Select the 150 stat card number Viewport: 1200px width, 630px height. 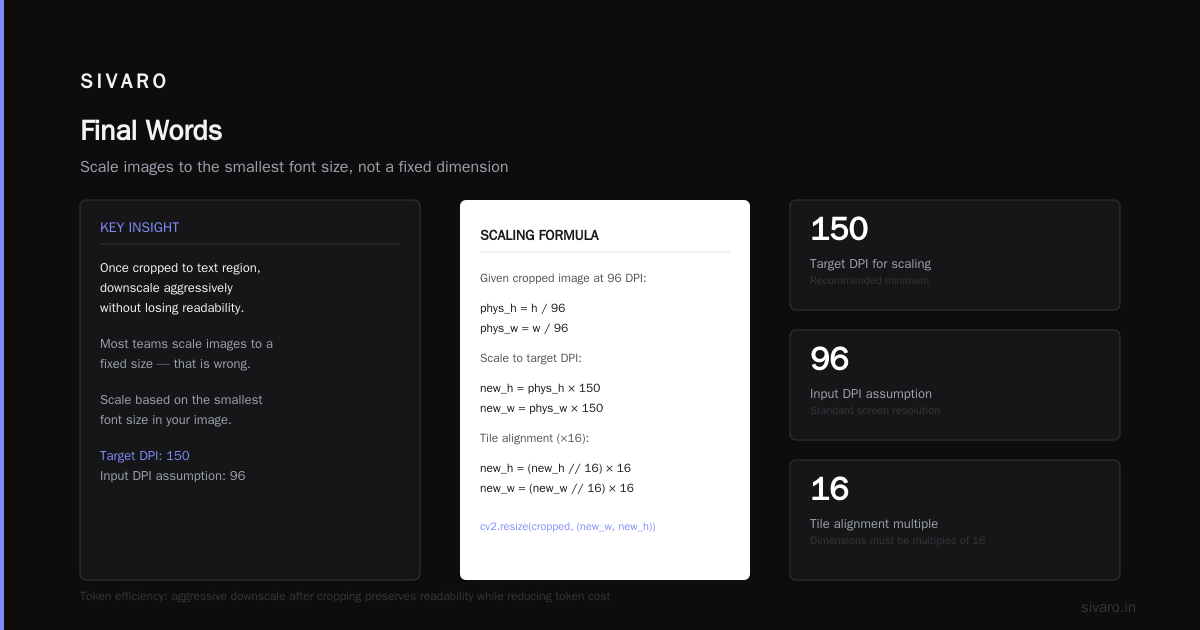point(839,229)
